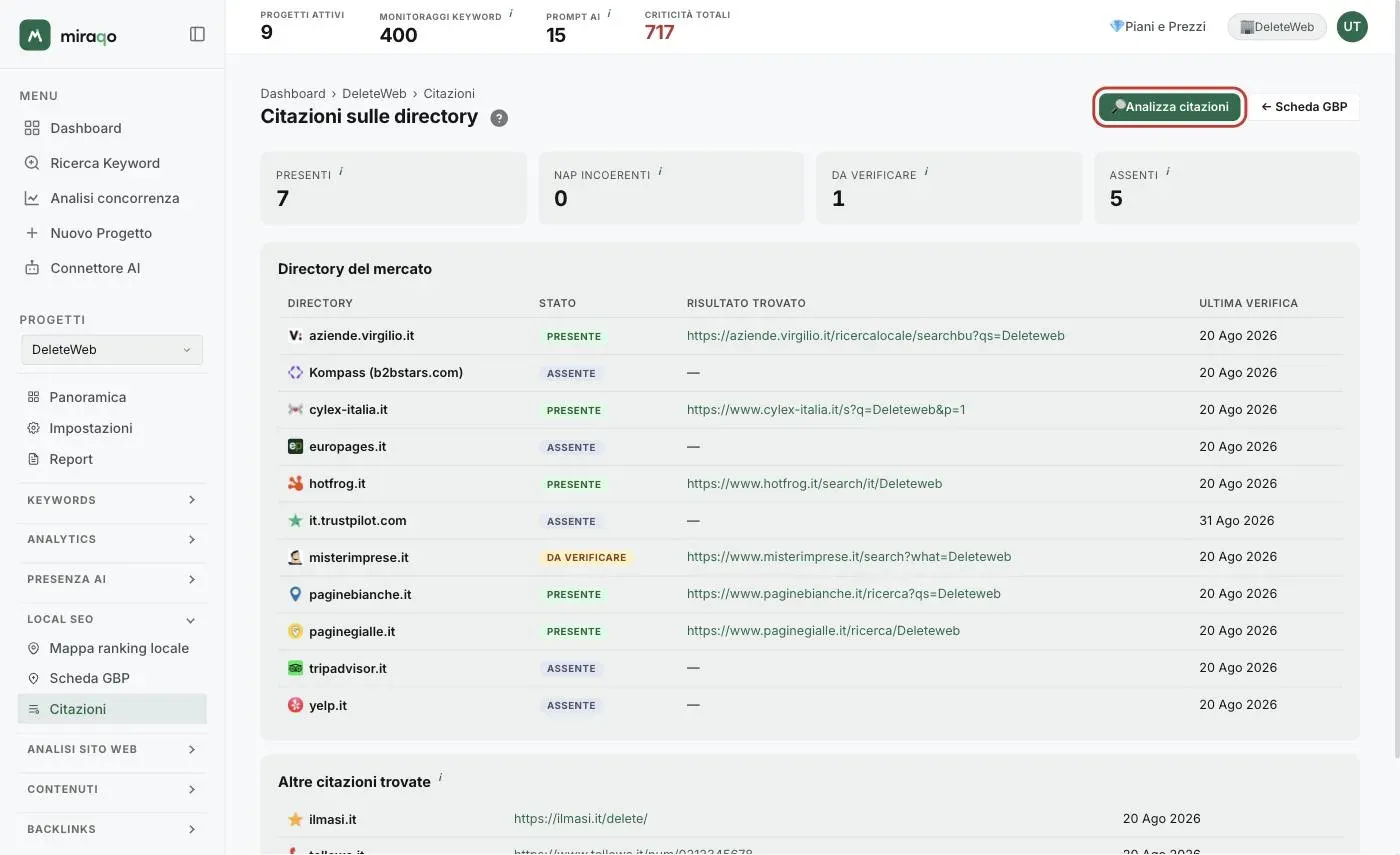Select Citazioni in the sidebar
This screenshot has height=855, width=1400.
(x=112, y=709)
